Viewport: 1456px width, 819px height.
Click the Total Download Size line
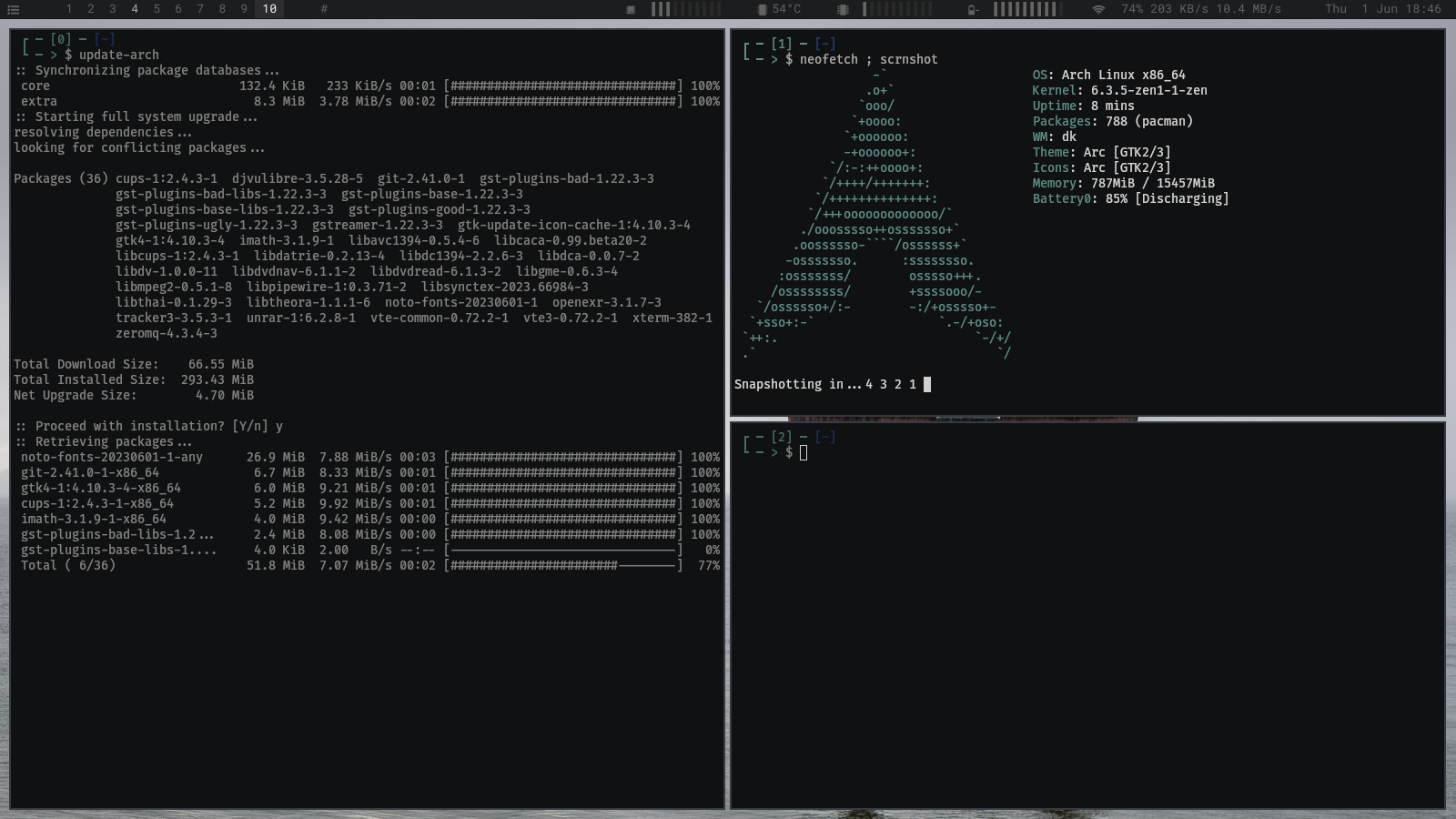coord(134,364)
